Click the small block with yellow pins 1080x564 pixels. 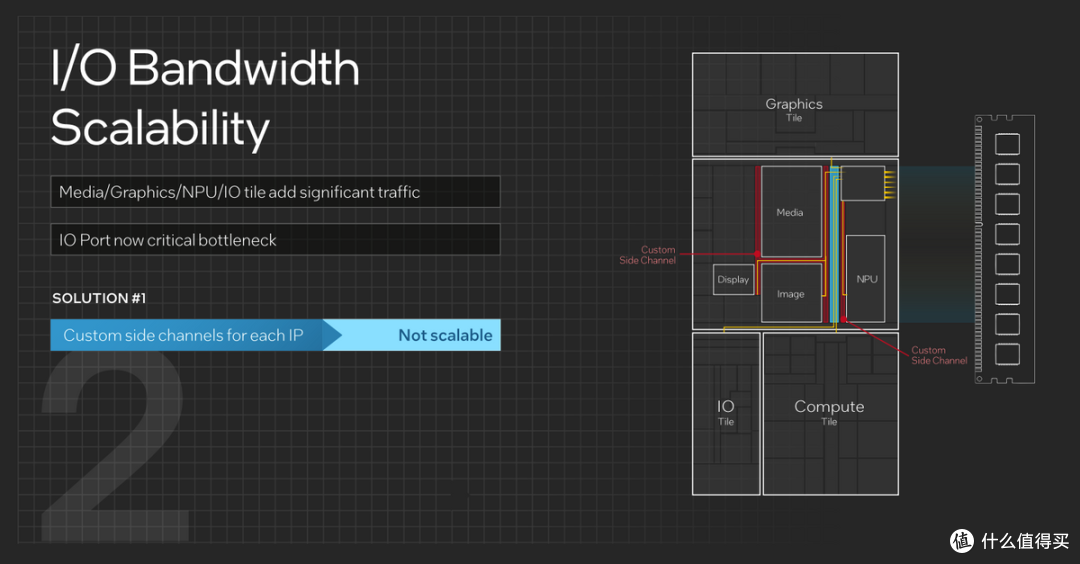click(x=862, y=182)
